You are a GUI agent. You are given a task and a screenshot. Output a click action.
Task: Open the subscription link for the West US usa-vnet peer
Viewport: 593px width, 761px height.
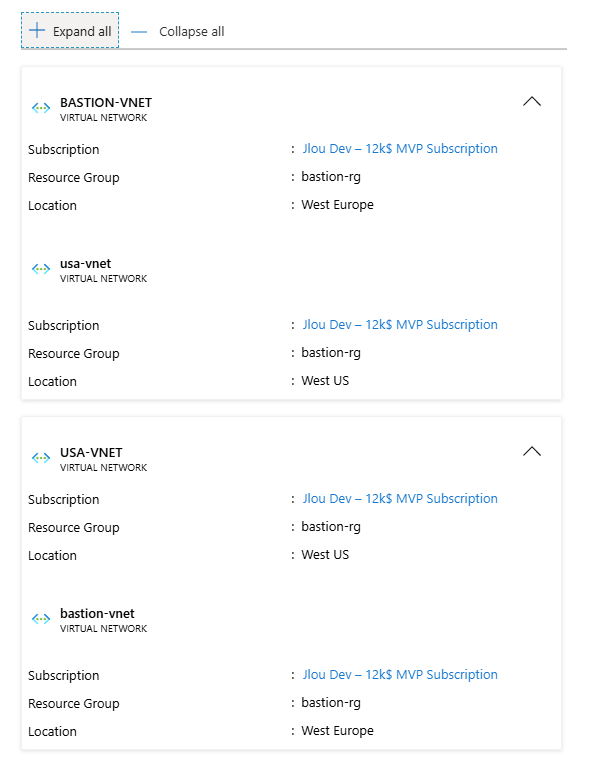[400, 325]
